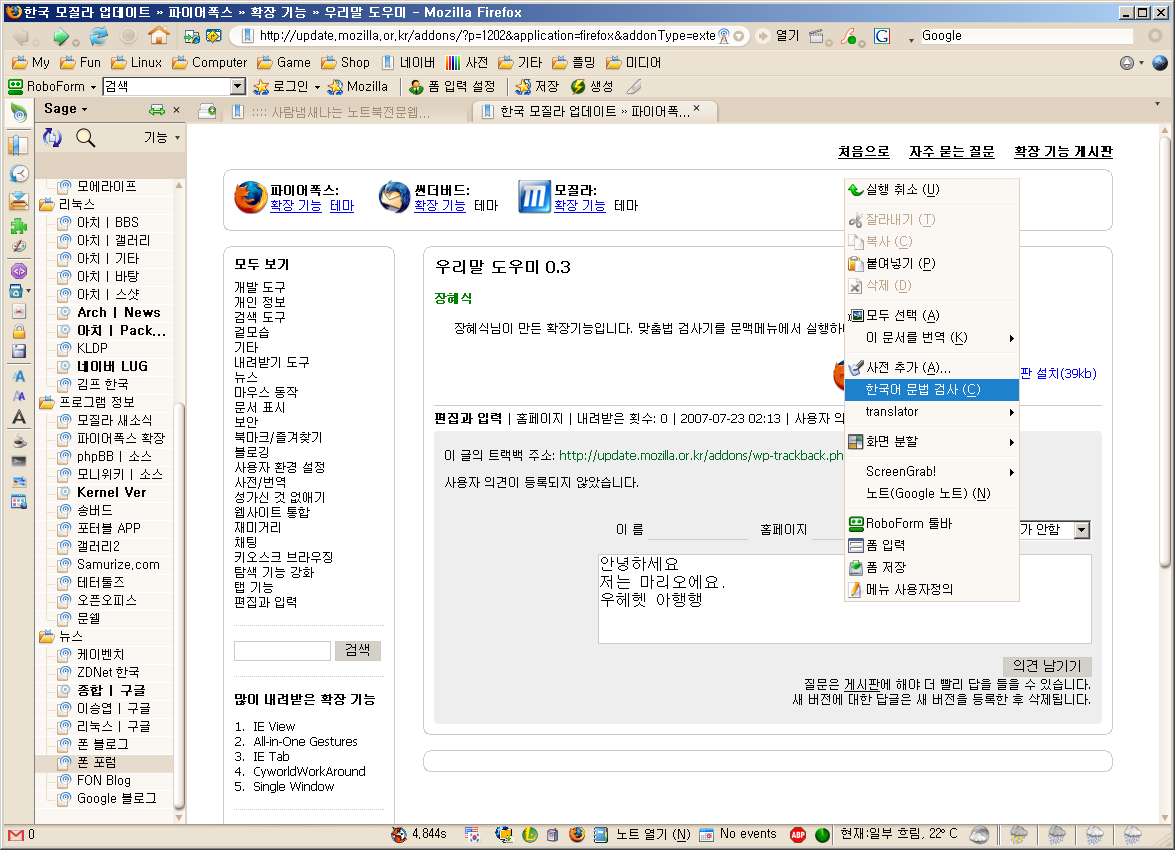The height and width of the screenshot is (850, 1175).
Task: Click the comment textarea with 안녕하세요
Action: [845, 599]
